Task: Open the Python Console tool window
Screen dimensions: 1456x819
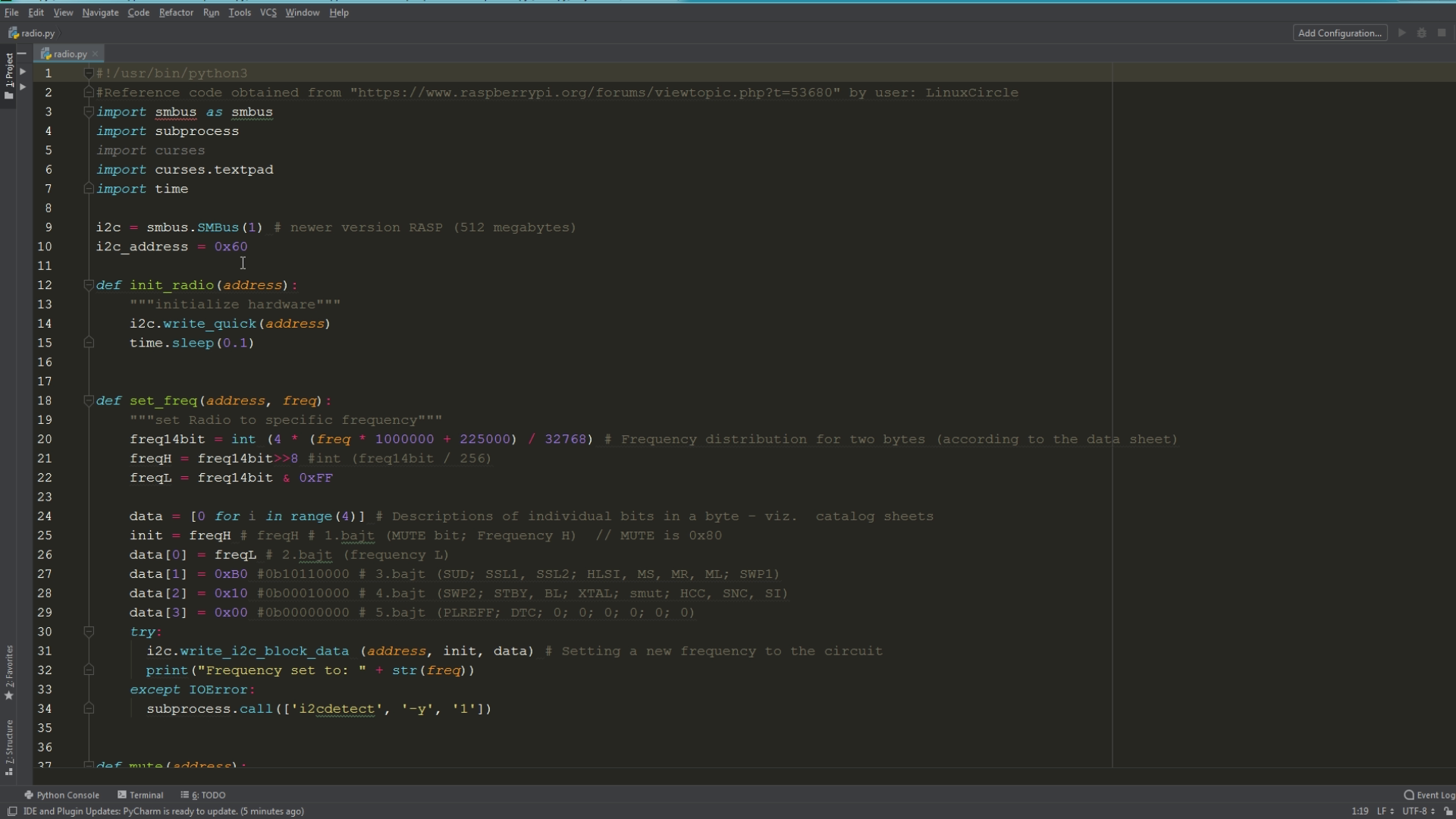Action: [61, 795]
